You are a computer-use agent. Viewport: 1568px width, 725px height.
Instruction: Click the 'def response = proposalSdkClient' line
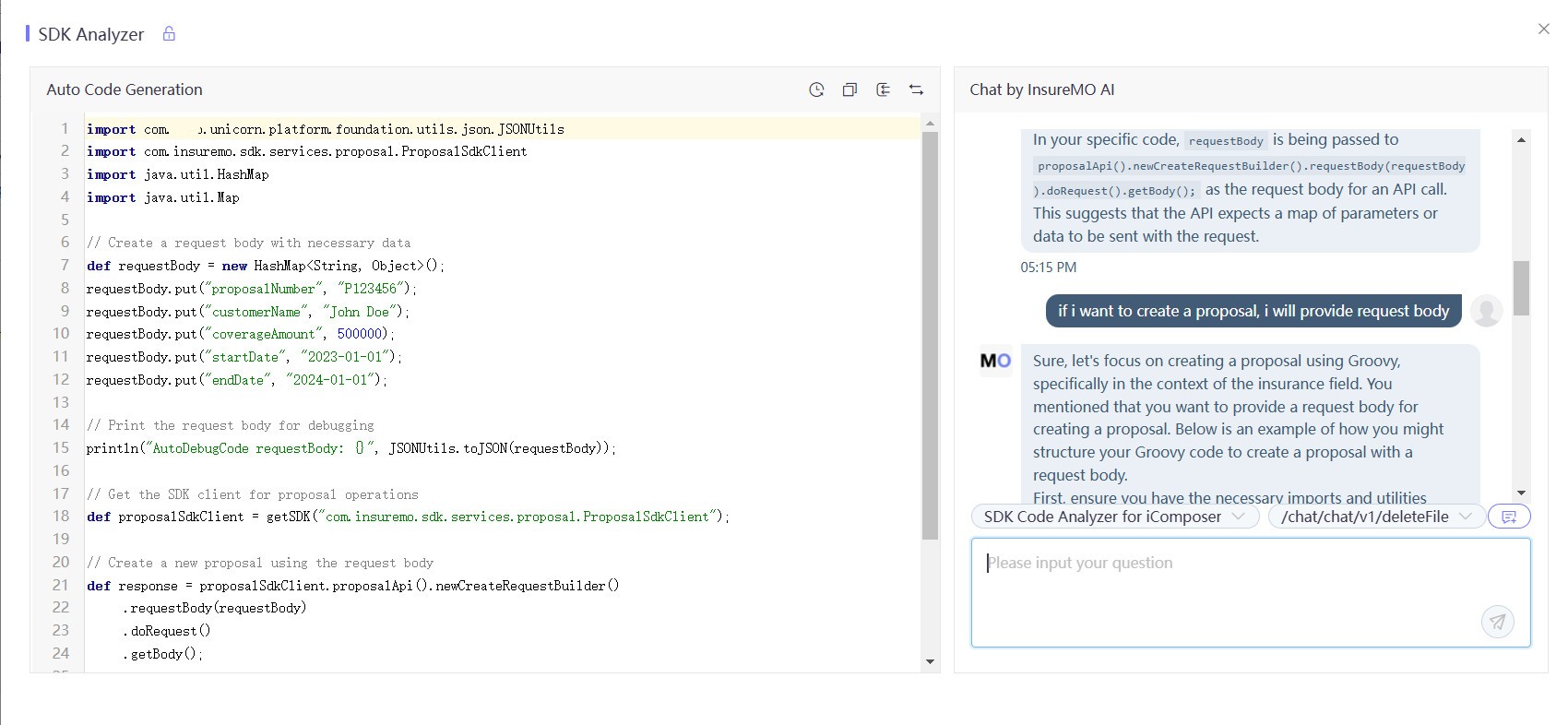click(x=353, y=586)
